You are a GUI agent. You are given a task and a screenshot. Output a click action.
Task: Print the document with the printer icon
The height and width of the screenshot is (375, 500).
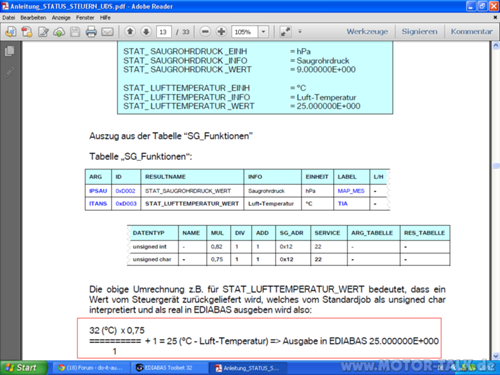[91, 32]
